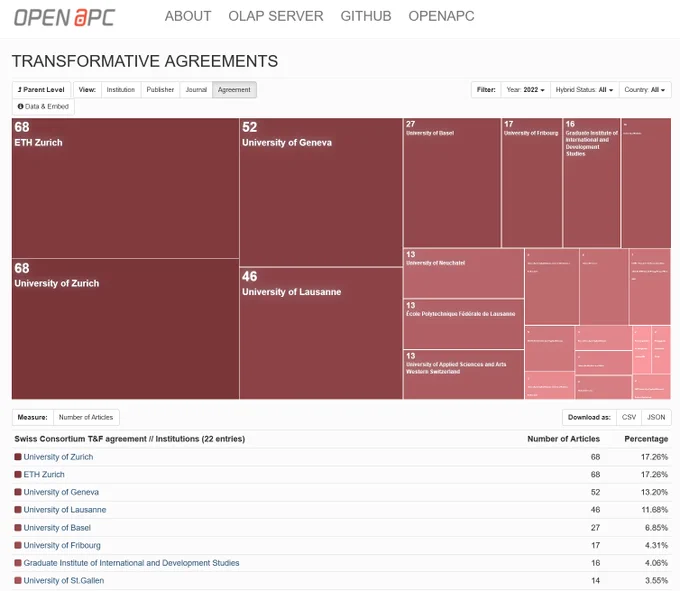
Task: Open the Country filter dropdown
Action: [645, 90]
